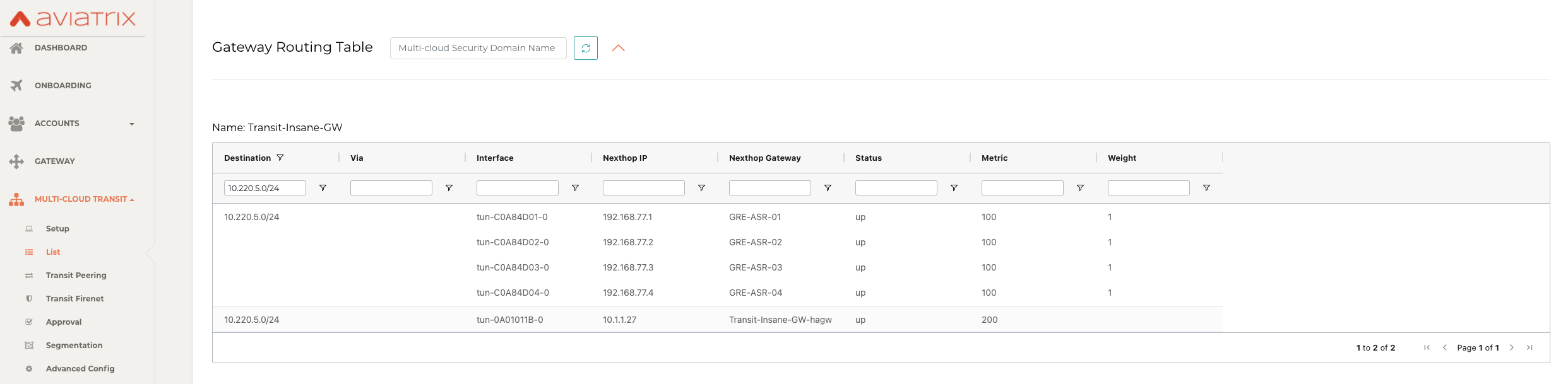Click the Nexthop Gateway filter input
The image size is (1568, 384).
770,188
